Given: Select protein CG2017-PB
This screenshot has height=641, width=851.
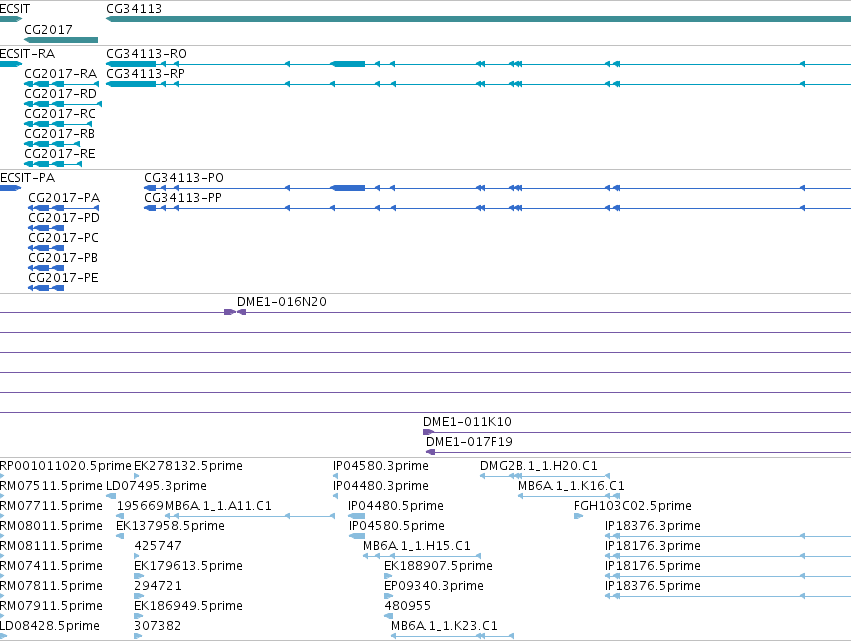Looking at the screenshot, I should coord(63,258).
